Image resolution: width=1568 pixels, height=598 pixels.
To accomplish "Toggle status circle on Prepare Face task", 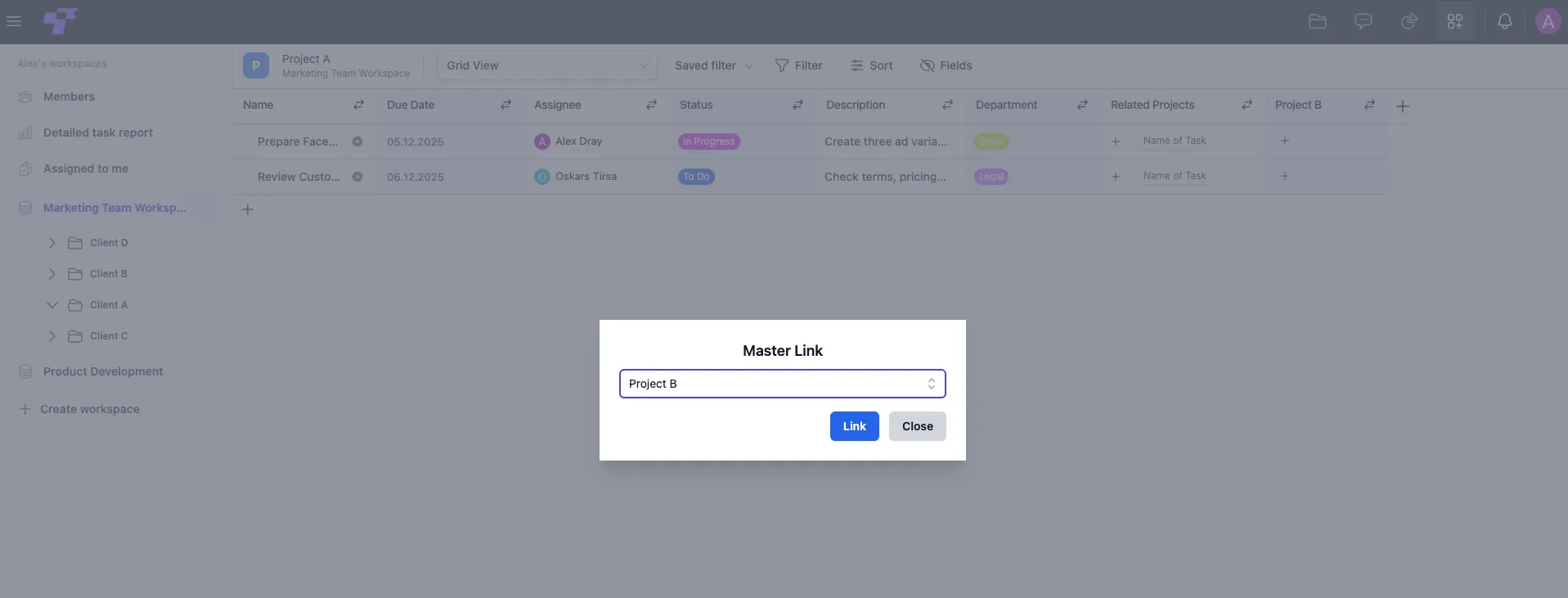I will (x=357, y=142).
